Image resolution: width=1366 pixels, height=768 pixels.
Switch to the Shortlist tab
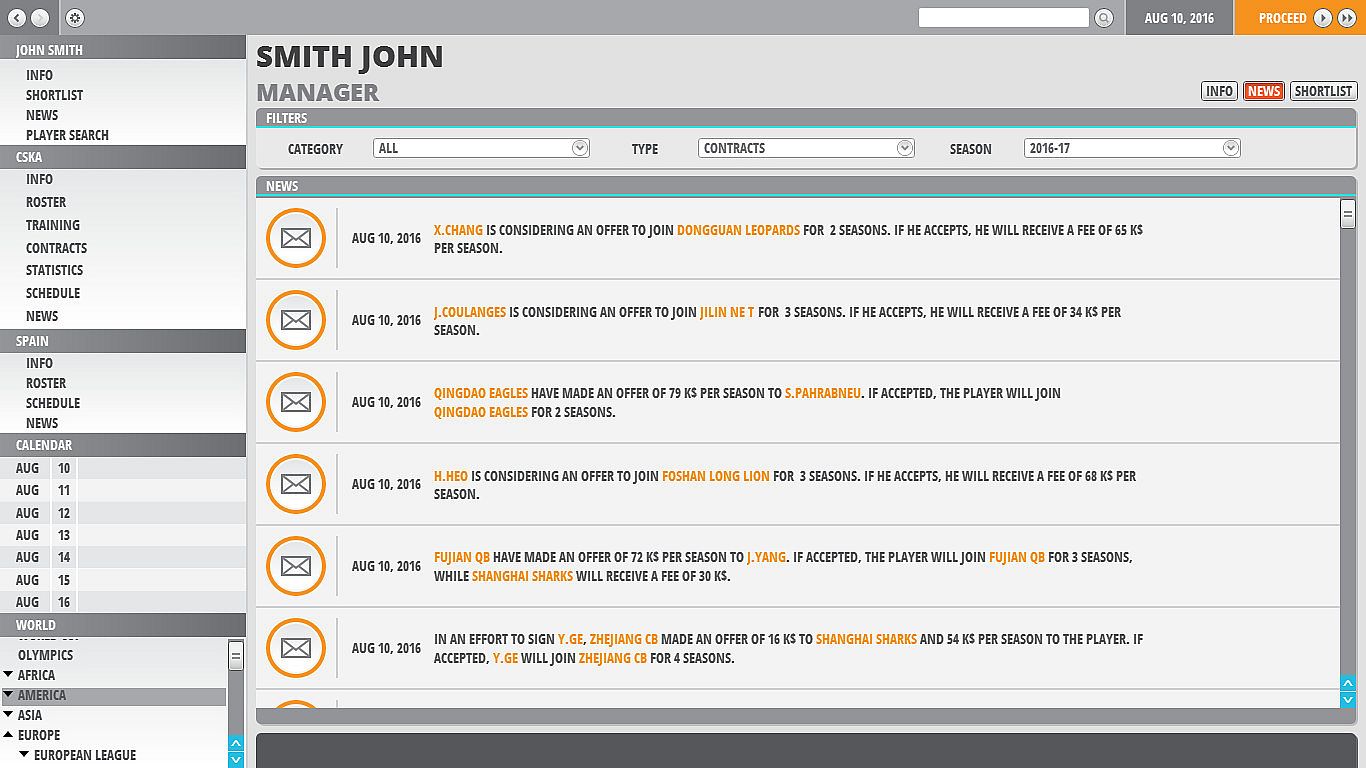tap(1323, 91)
